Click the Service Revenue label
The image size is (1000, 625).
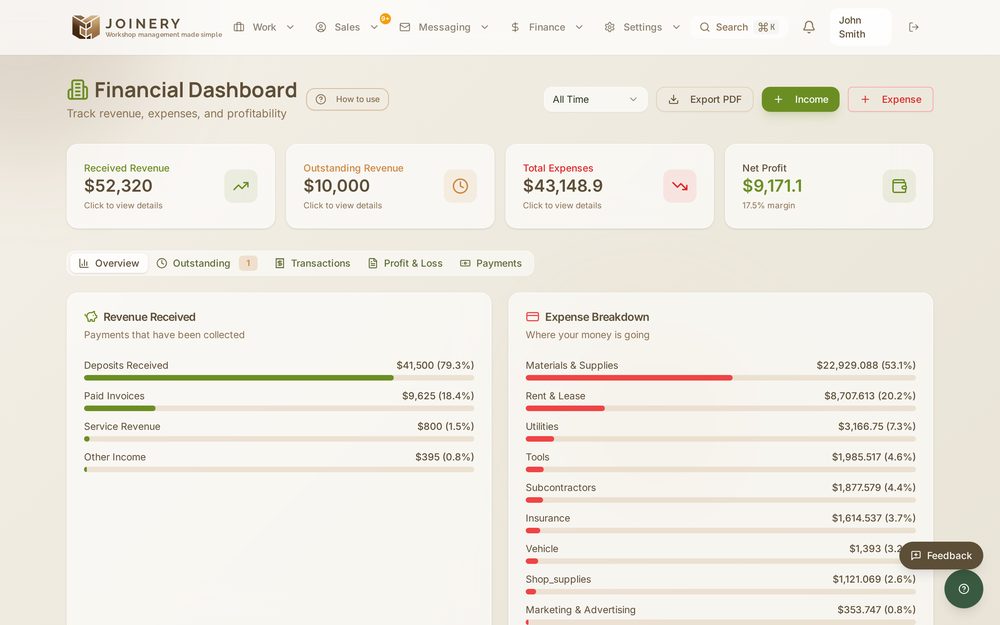pos(122,427)
